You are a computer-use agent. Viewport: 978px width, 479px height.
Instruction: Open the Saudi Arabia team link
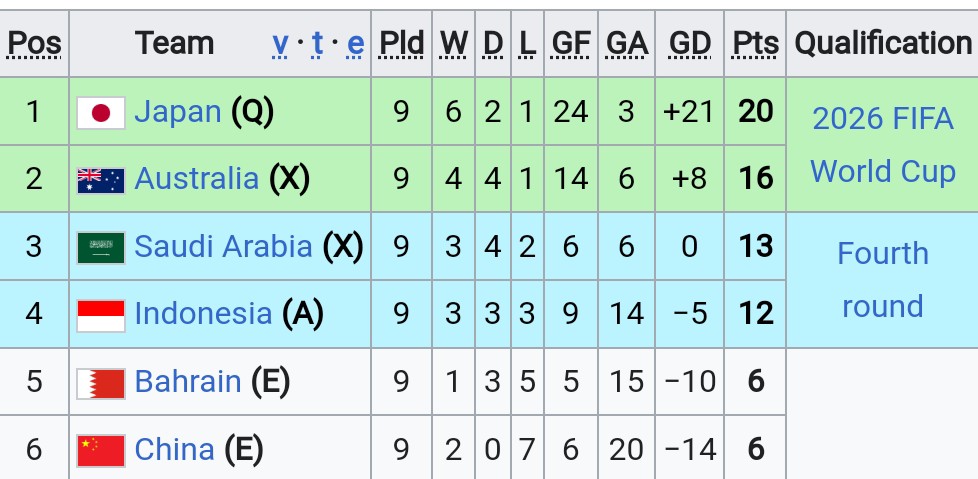click(x=223, y=246)
